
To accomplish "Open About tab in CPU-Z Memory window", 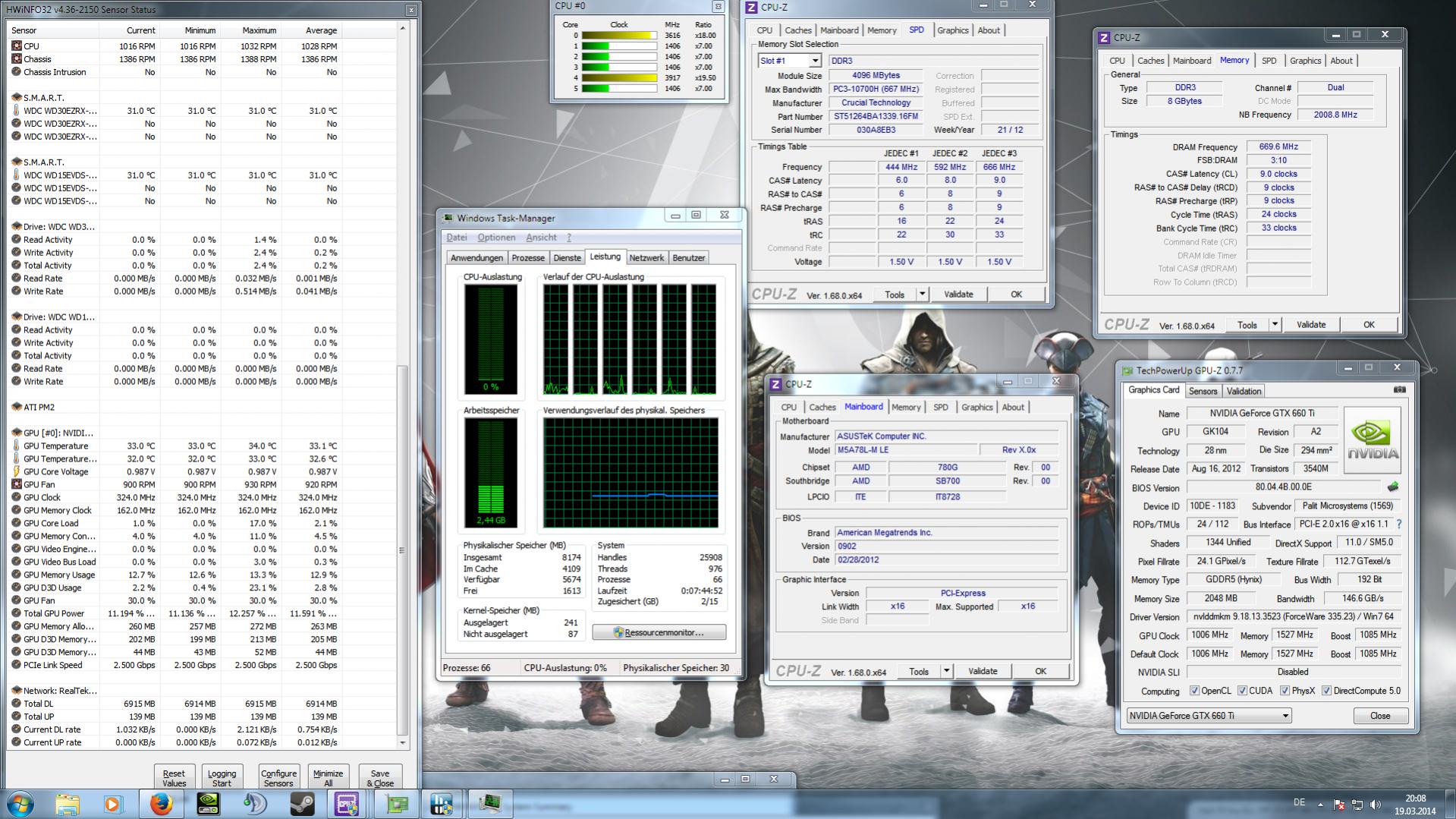I will pyautogui.click(x=1341, y=61).
